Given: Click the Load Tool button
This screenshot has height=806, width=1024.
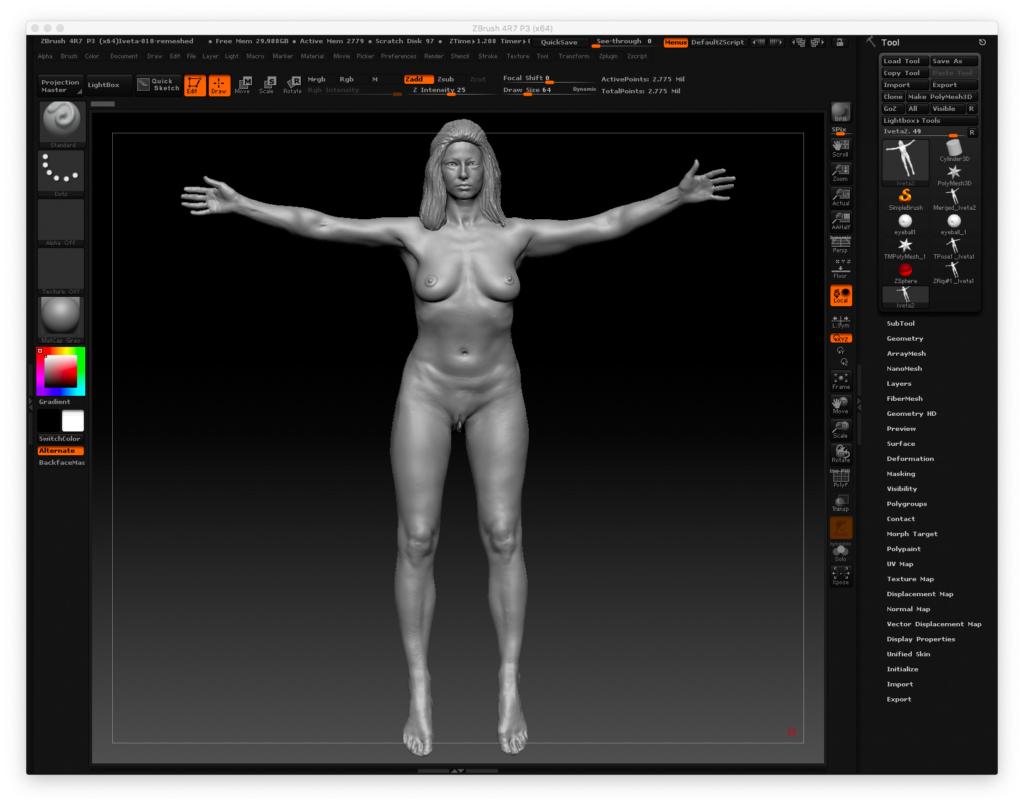Looking at the screenshot, I should point(904,61).
